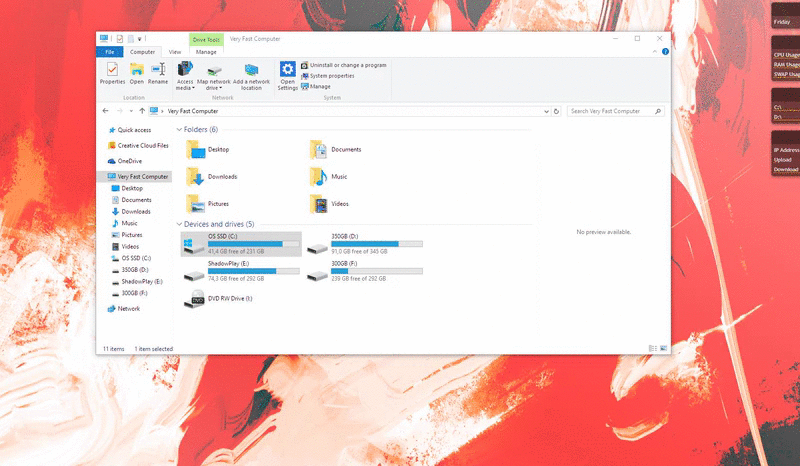Open the File tab

point(110,52)
